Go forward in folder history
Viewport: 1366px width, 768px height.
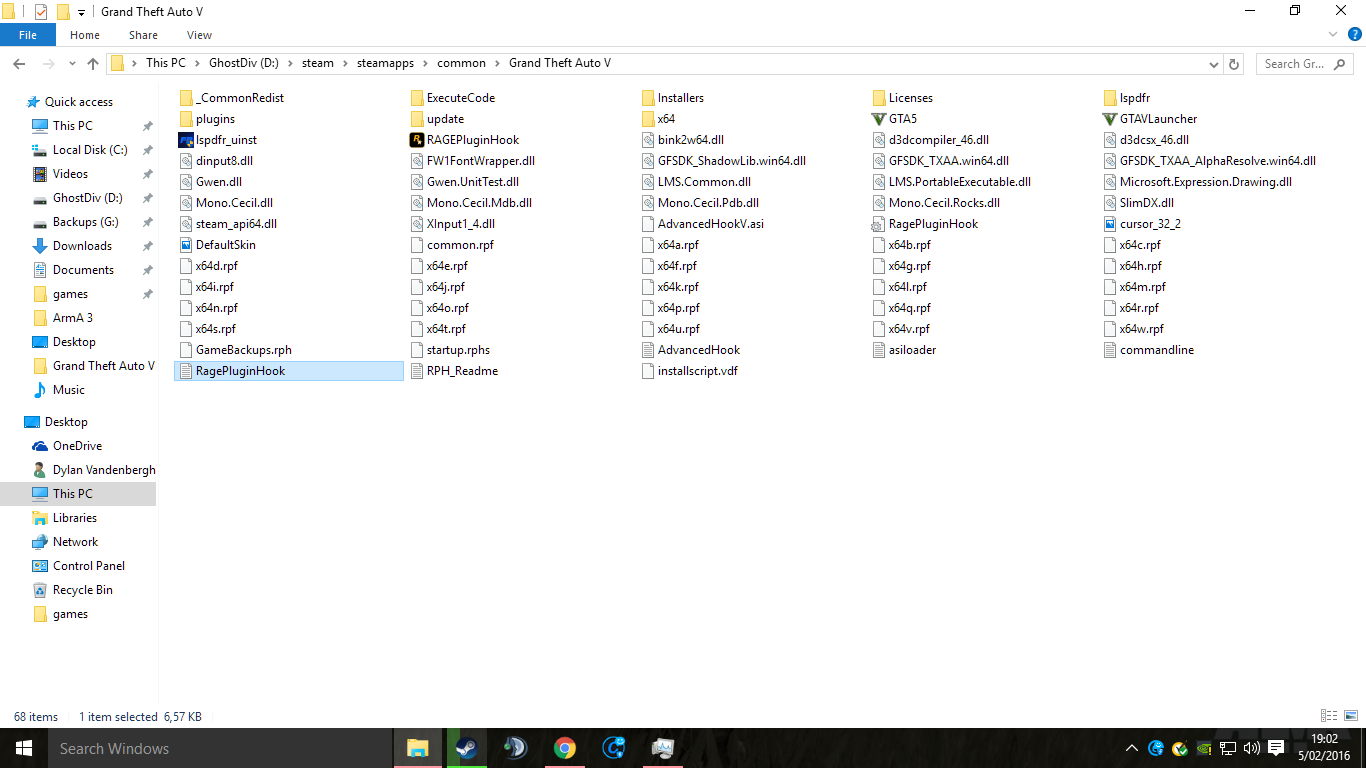coord(47,63)
